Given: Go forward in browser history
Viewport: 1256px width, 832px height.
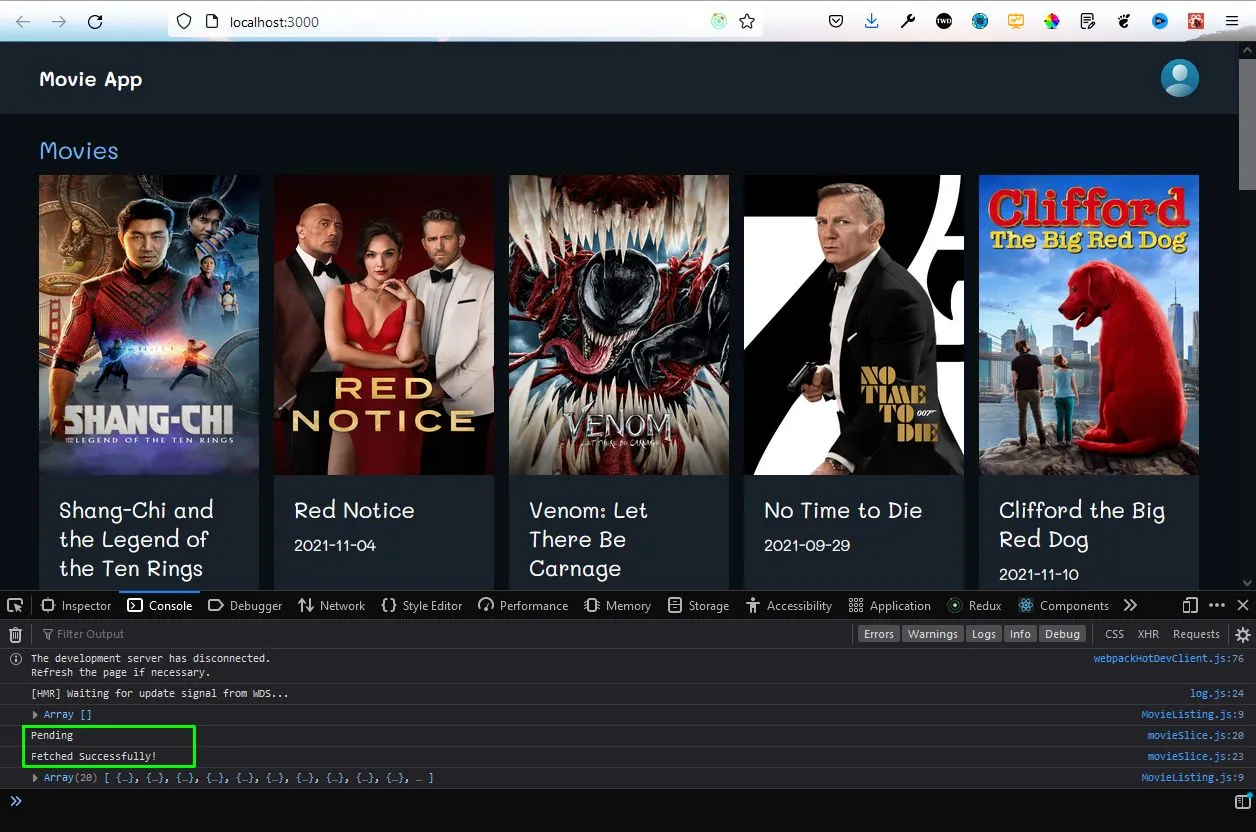Looking at the screenshot, I should 59,21.
